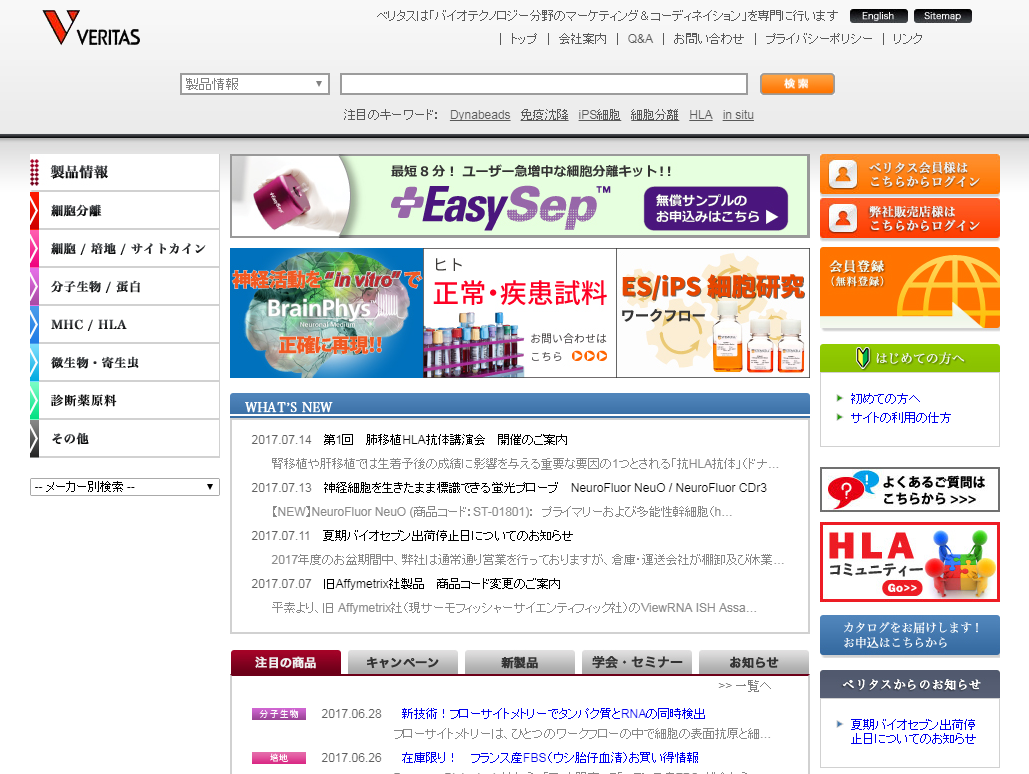
Task: Focus the main search text field
Action: point(544,84)
